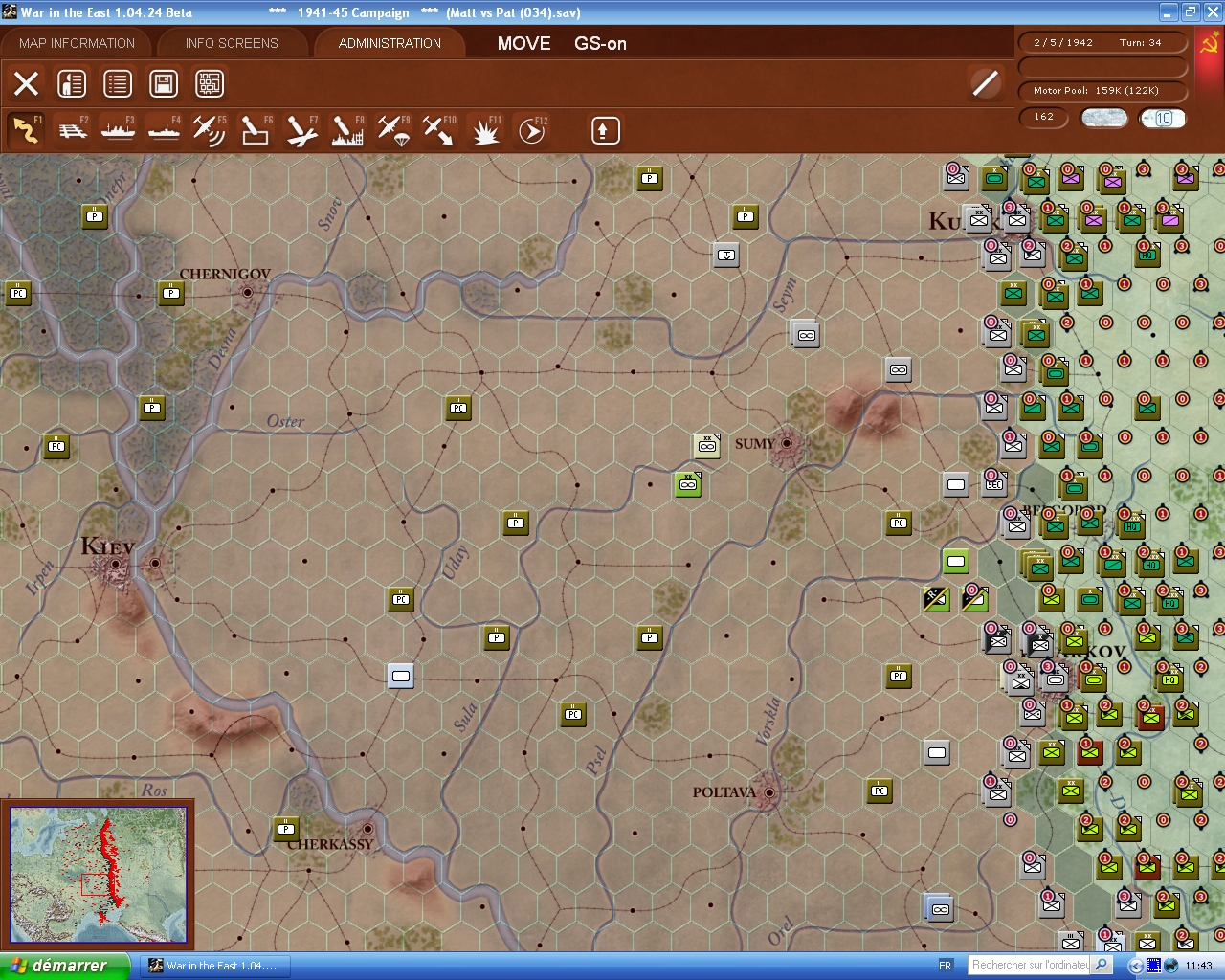
Task: Switch to the MAP INFORMATION tab
Action: click(x=77, y=43)
